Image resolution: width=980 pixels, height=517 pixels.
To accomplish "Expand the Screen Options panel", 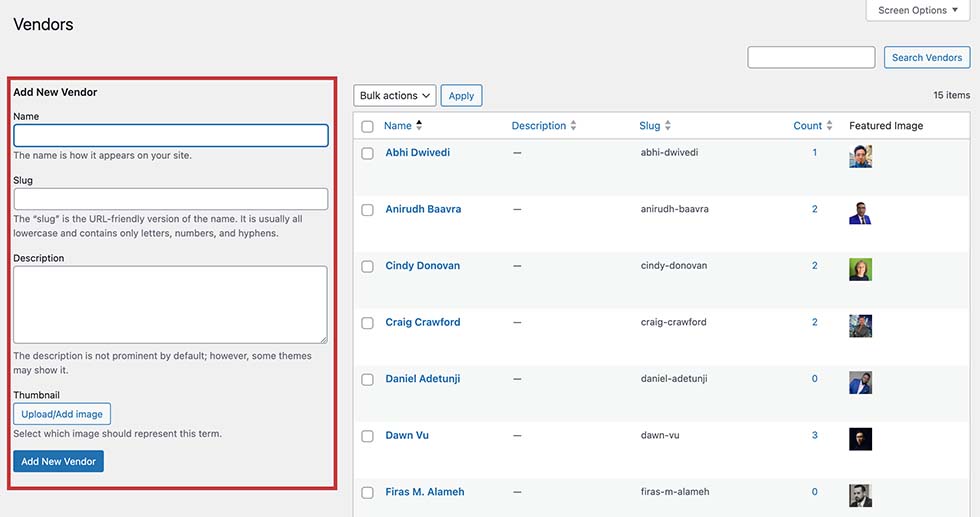I will tap(918, 11).
